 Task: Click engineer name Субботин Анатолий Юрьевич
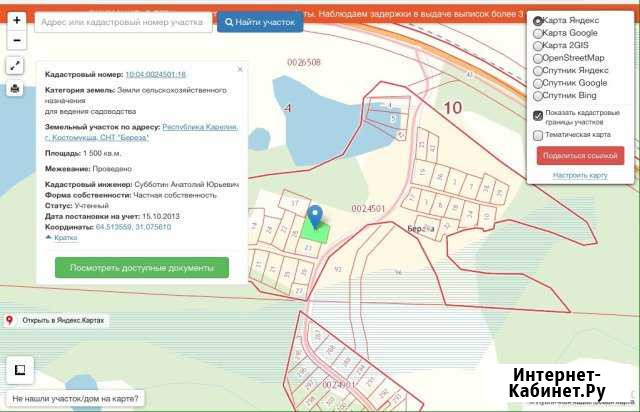187,185
